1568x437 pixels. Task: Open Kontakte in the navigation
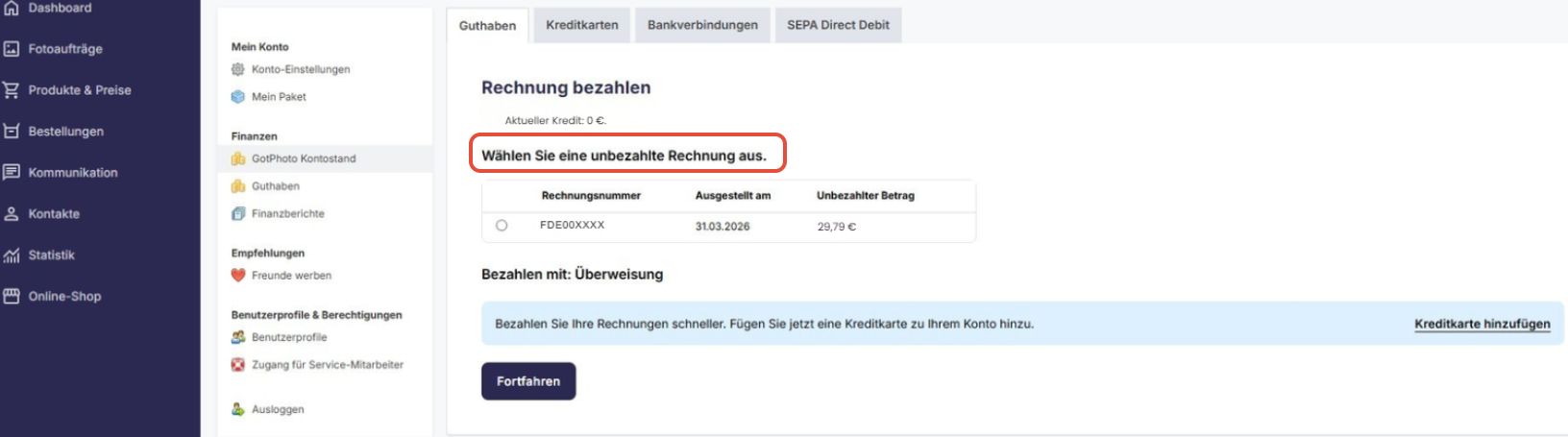[x=54, y=214]
